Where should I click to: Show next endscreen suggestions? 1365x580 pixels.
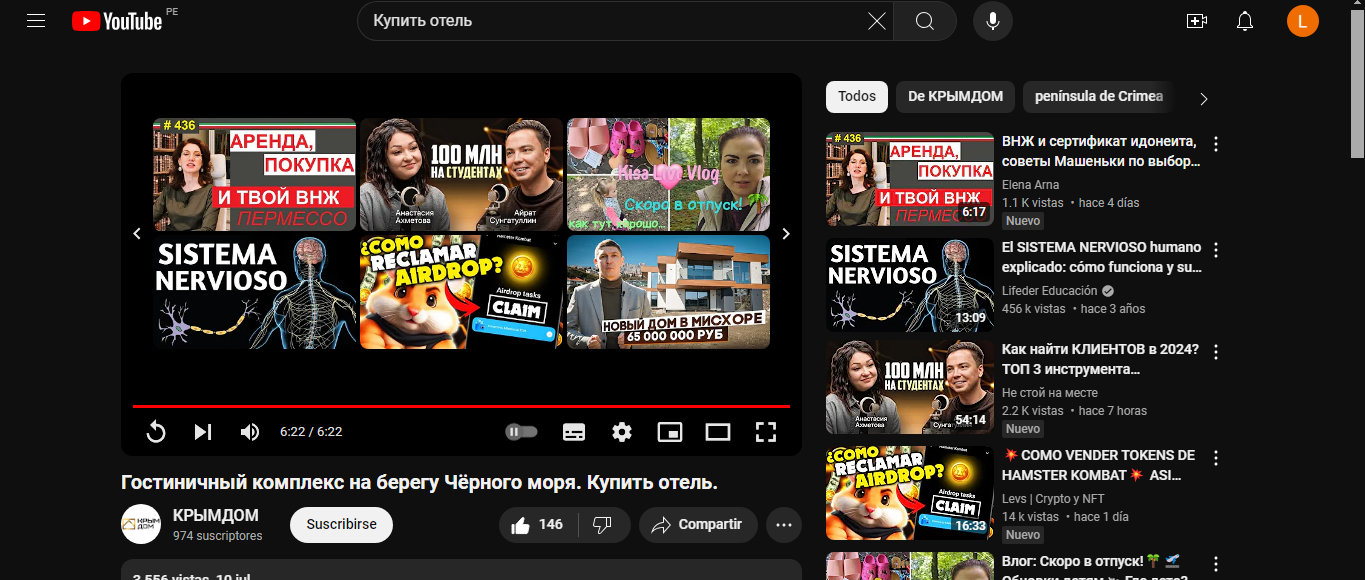point(786,234)
